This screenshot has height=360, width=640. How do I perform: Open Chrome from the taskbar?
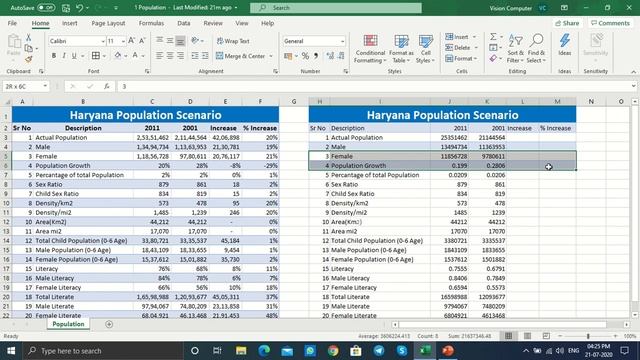pos(333,351)
